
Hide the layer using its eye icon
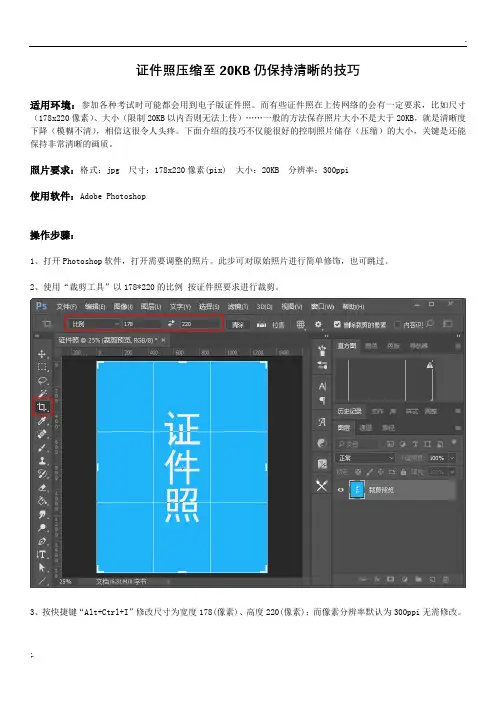[x=341, y=490]
